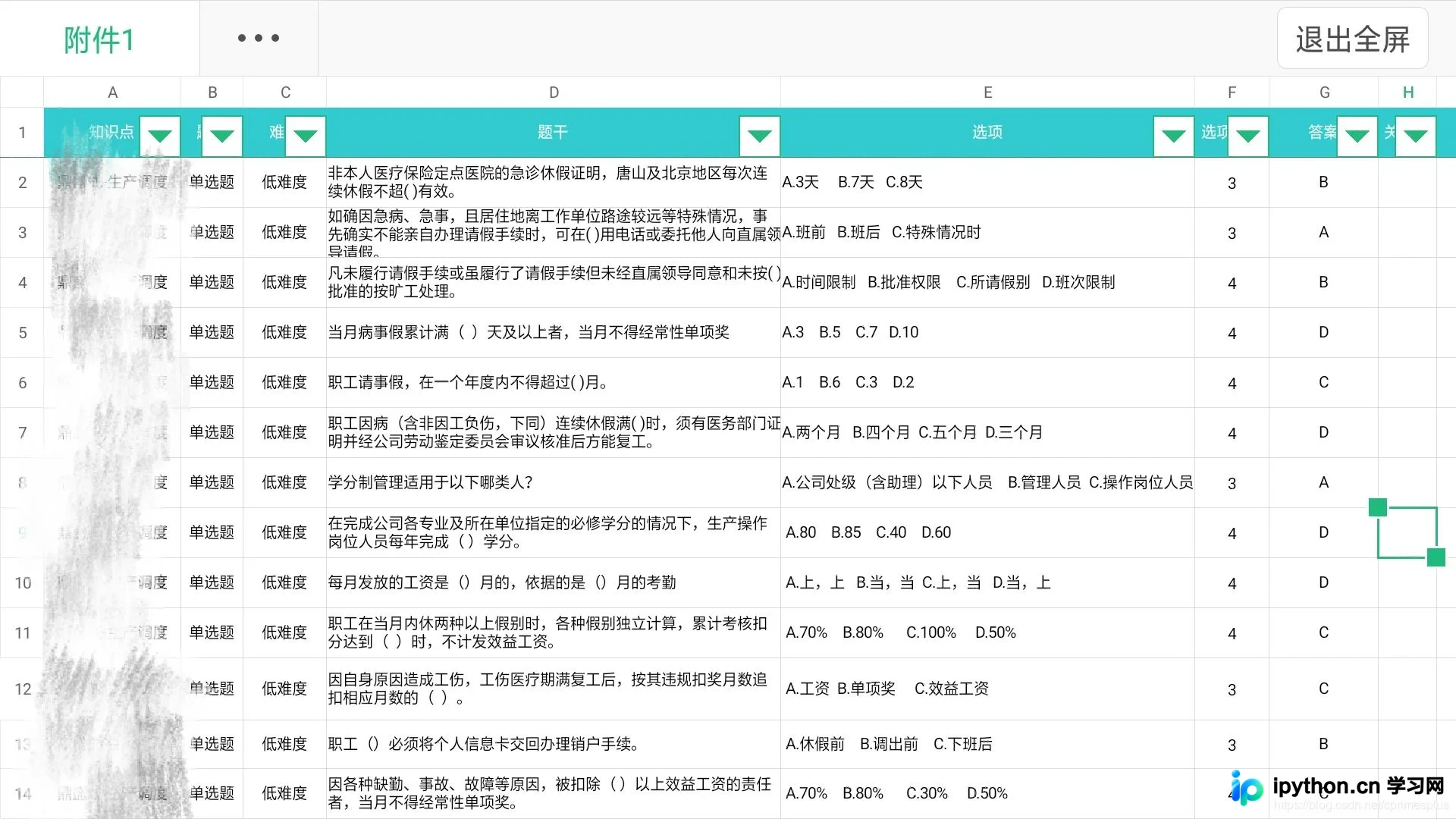The height and width of the screenshot is (819, 1456).
Task: Click cell A.休假前 B.调出前 C.下班后
Action: point(987,744)
